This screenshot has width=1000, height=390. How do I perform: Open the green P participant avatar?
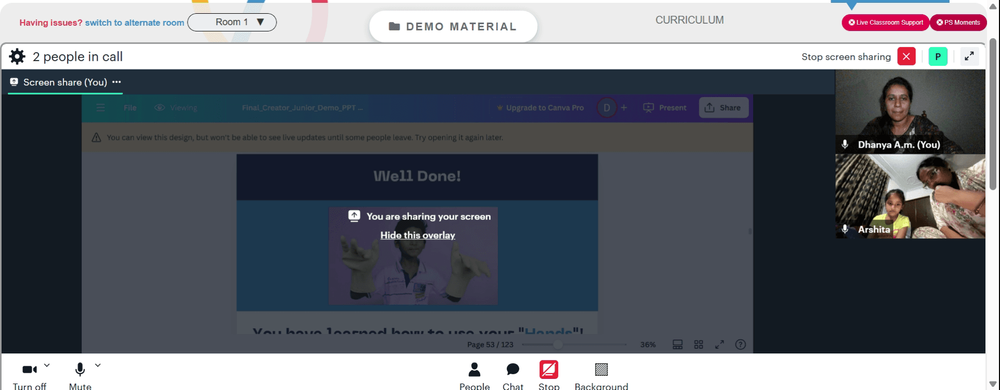pyautogui.click(x=938, y=57)
